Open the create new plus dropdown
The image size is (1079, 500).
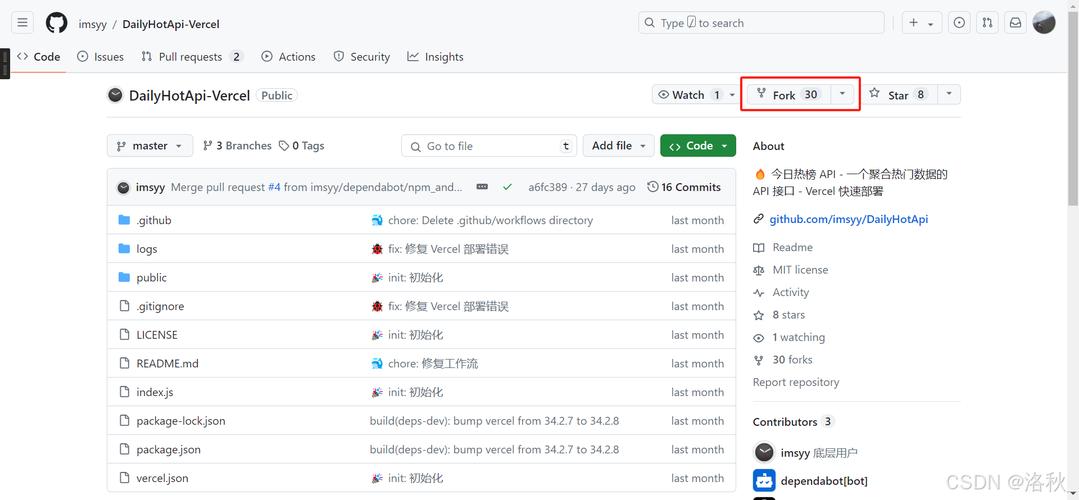point(921,23)
